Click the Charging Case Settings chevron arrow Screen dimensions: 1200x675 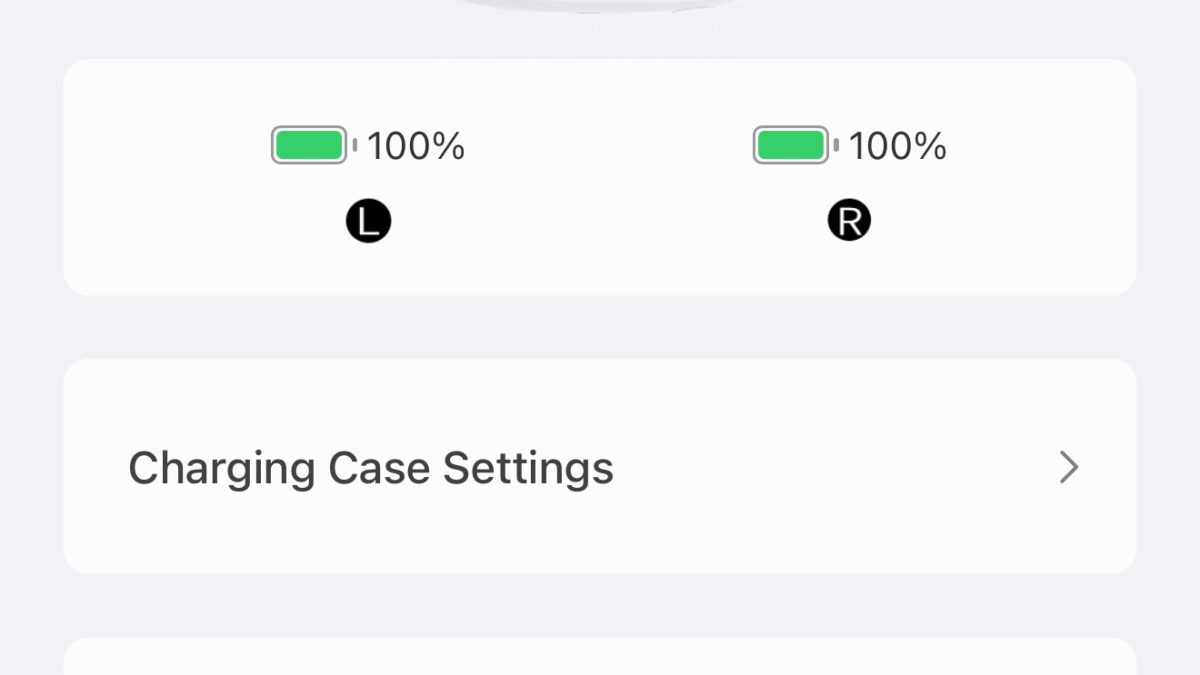click(x=1069, y=467)
